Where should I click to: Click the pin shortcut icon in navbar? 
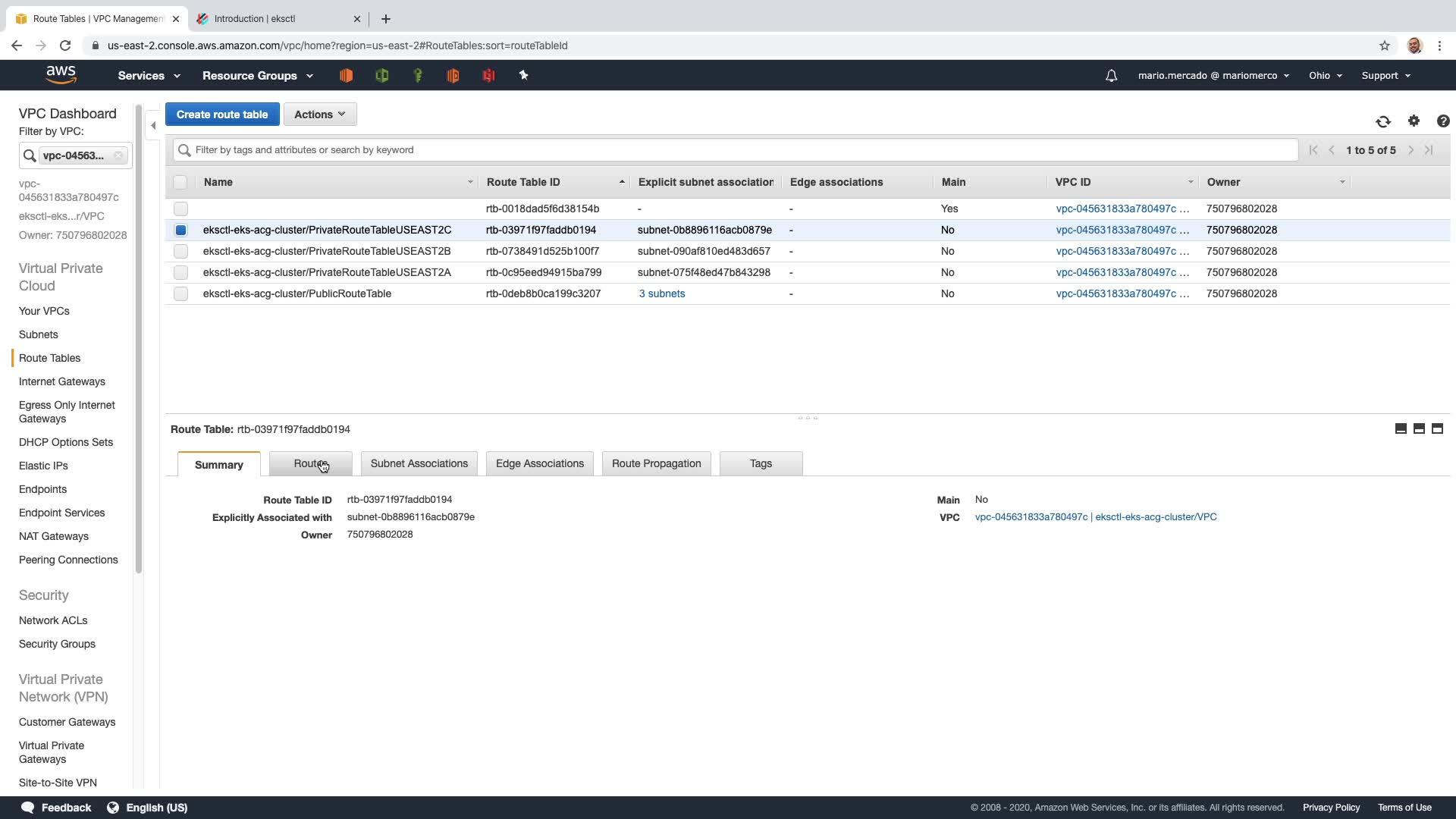(523, 75)
